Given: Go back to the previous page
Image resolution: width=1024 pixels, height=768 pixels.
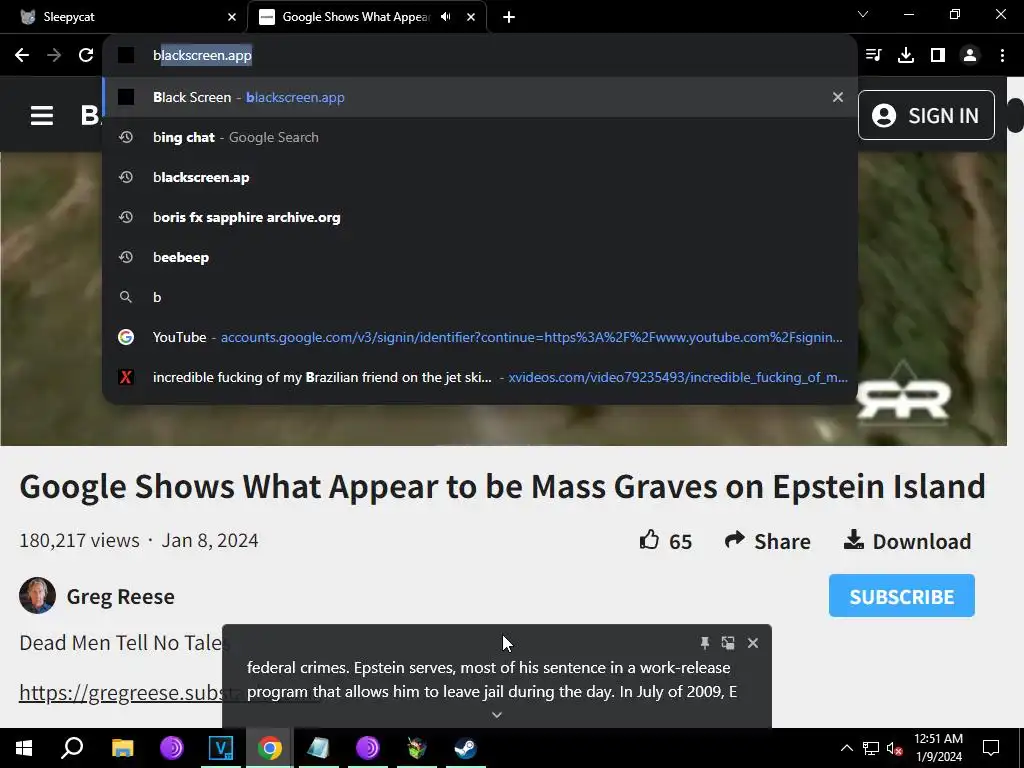Looking at the screenshot, I should point(22,55).
